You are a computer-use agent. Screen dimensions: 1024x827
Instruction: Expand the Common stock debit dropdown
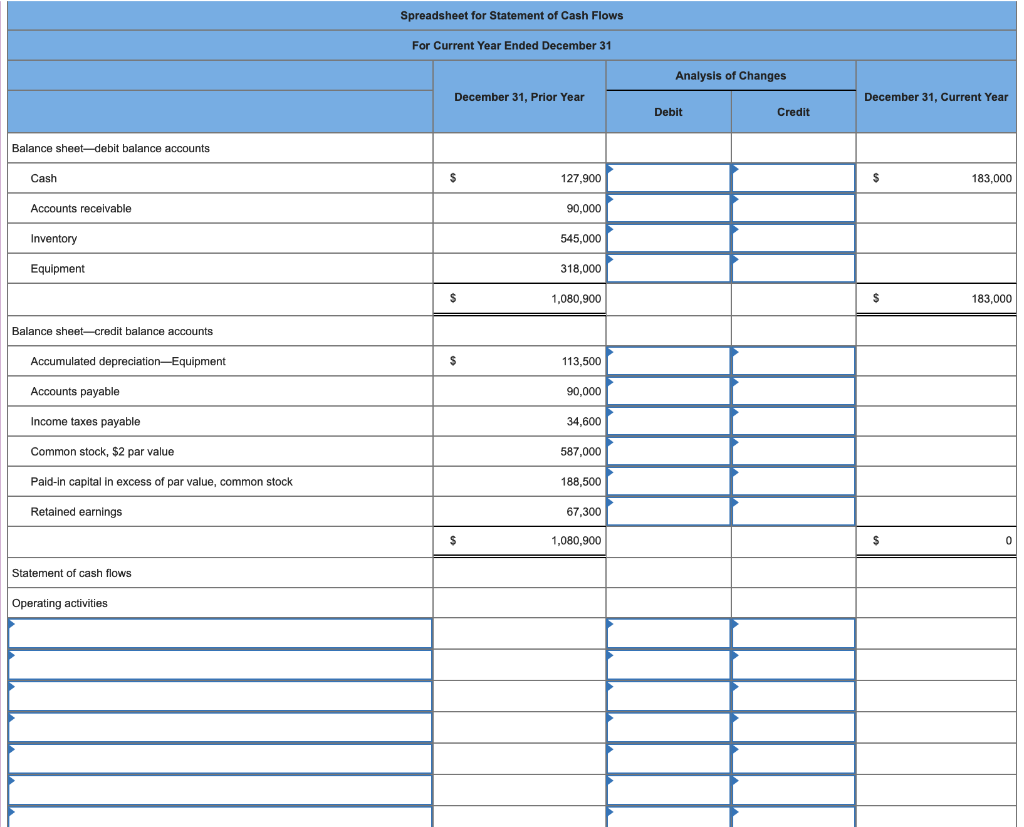[668, 451]
